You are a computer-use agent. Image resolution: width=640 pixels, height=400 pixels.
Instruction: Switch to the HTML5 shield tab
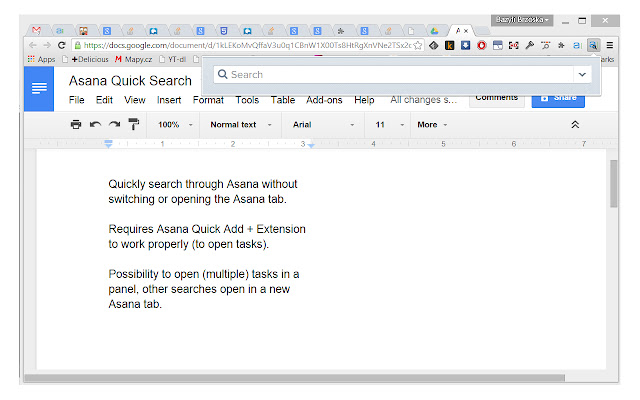224,31
